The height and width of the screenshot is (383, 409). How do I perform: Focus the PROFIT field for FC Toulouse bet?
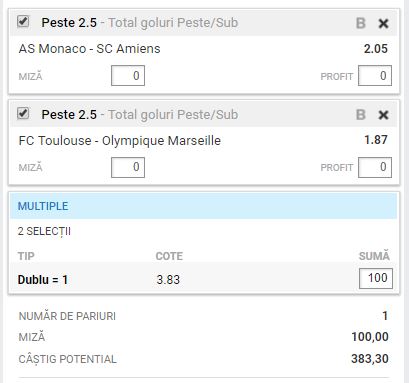375,167
